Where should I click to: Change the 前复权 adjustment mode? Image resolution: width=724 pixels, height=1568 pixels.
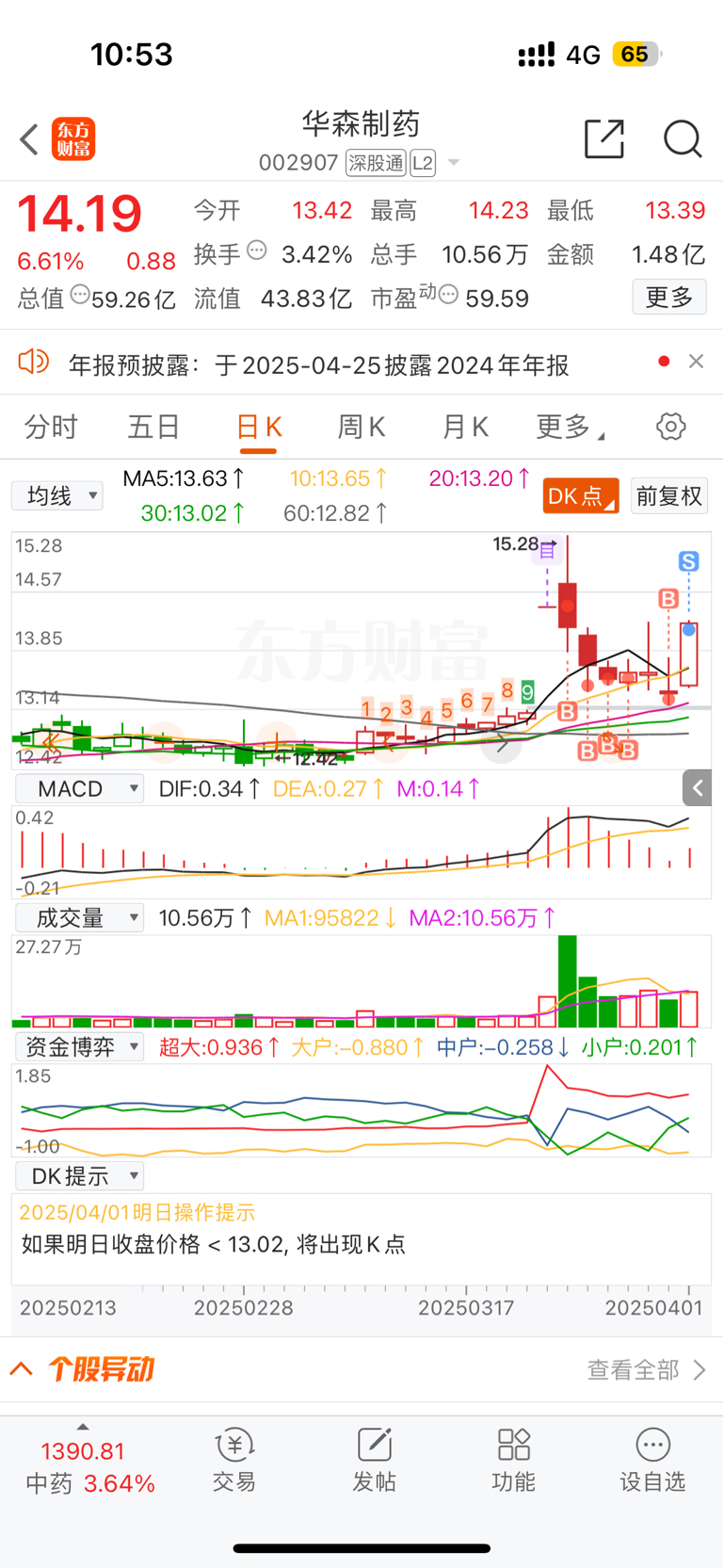[668, 495]
